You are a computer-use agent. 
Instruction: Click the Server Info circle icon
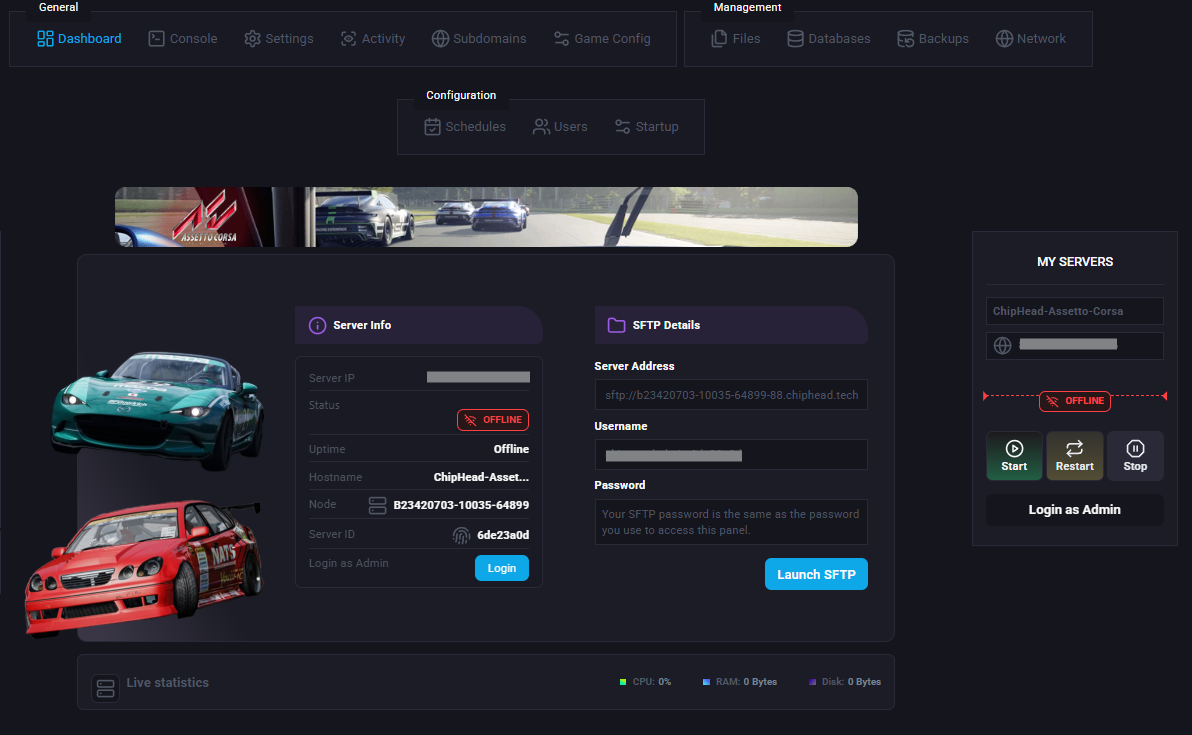pyautogui.click(x=318, y=325)
